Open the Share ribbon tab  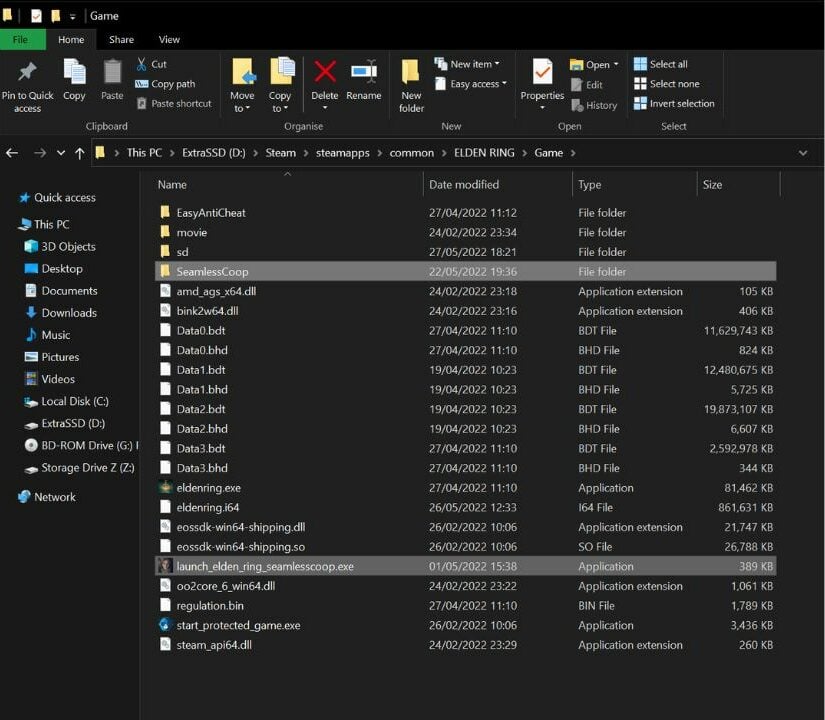coord(121,40)
